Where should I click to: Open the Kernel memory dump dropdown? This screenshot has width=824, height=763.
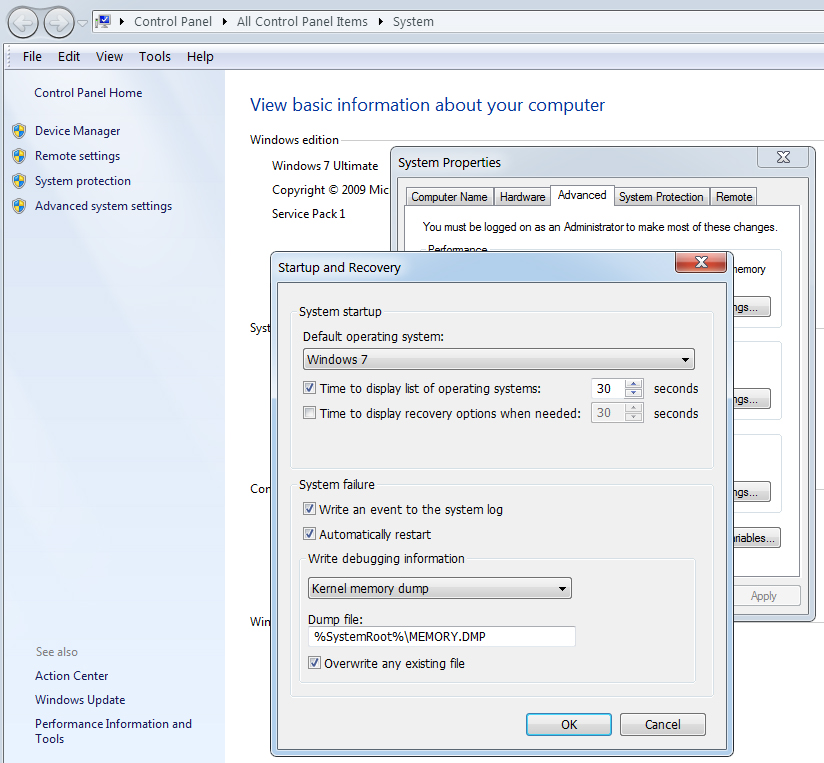440,589
